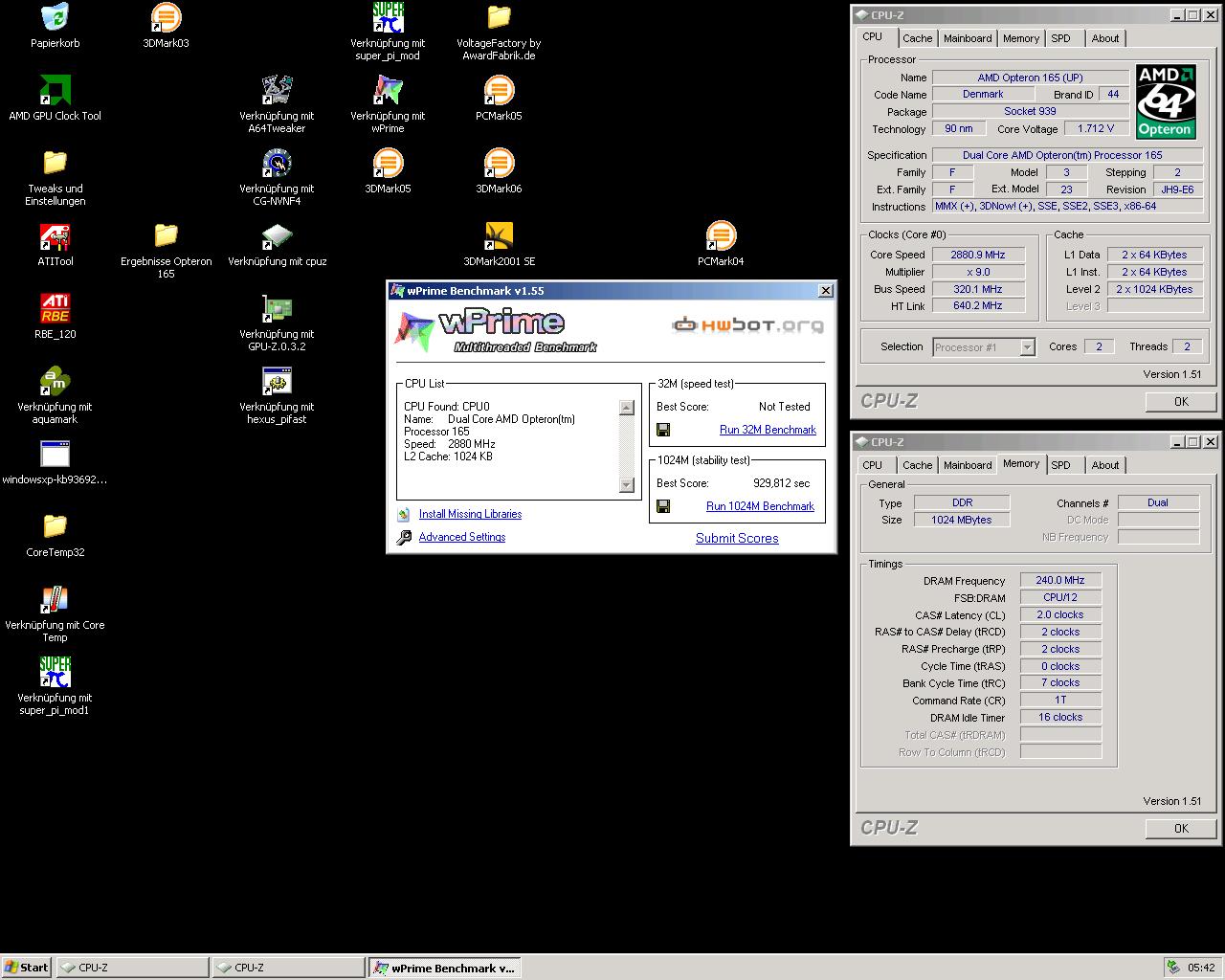Open the super_pi_mod1 shortcut icon
Viewport: 1225px width, 980px height.
tap(55, 672)
